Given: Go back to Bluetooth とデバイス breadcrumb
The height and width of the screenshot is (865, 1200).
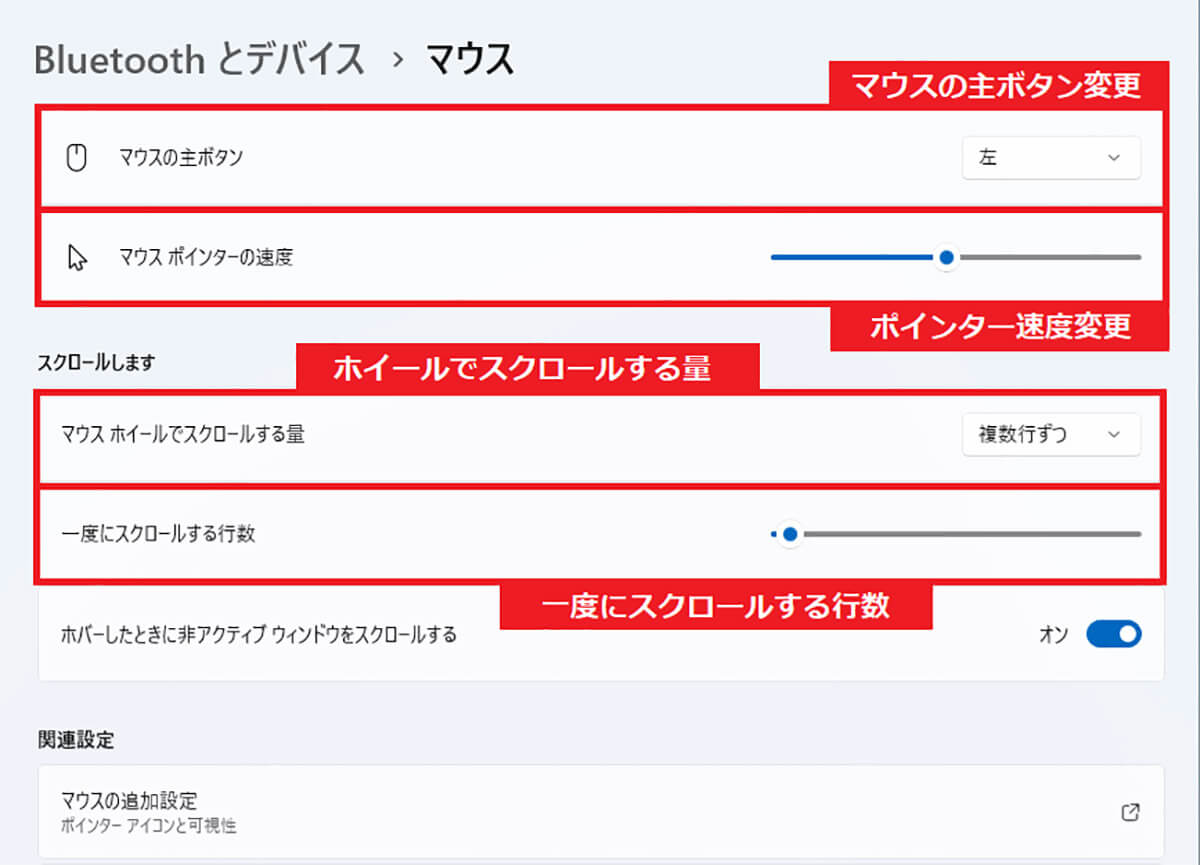Looking at the screenshot, I should [x=199, y=60].
